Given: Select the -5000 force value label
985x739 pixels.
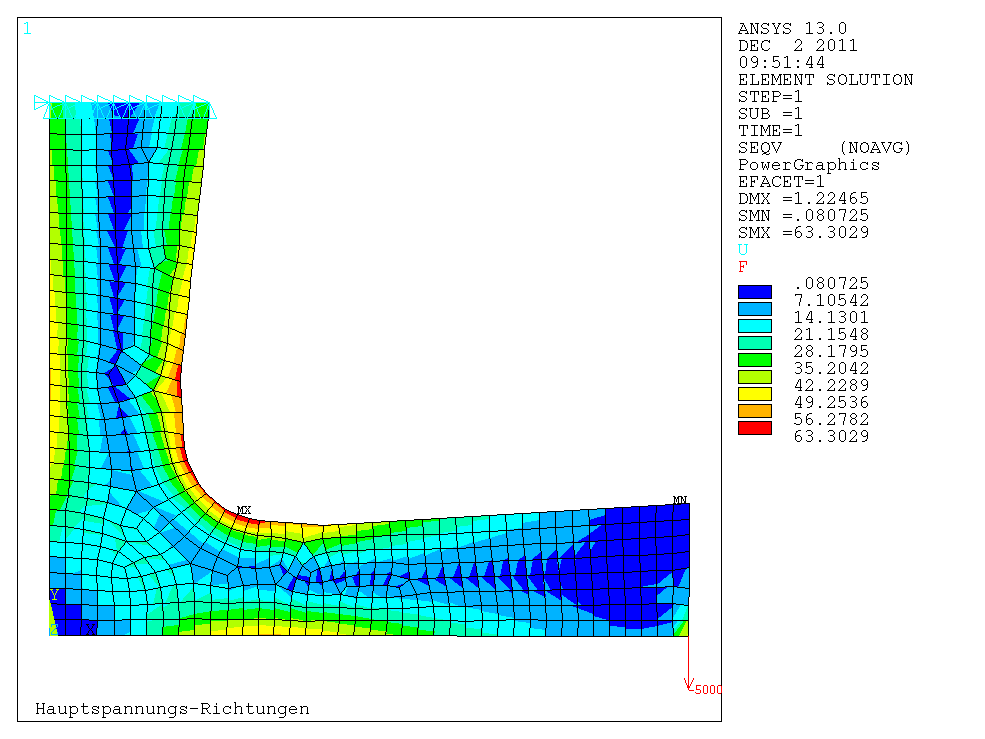Looking at the screenshot, I should click(706, 690).
